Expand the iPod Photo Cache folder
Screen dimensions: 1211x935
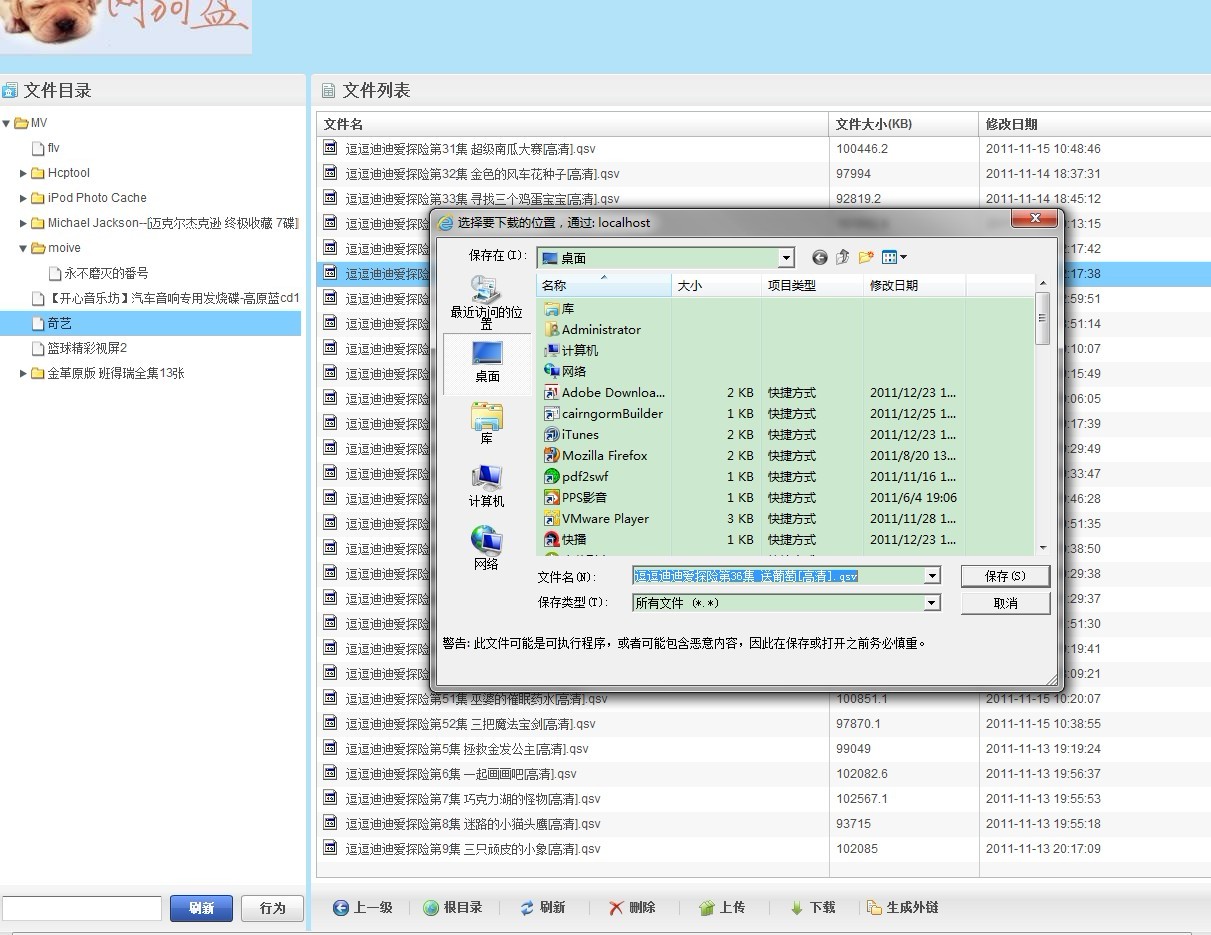(x=24, y=199)
